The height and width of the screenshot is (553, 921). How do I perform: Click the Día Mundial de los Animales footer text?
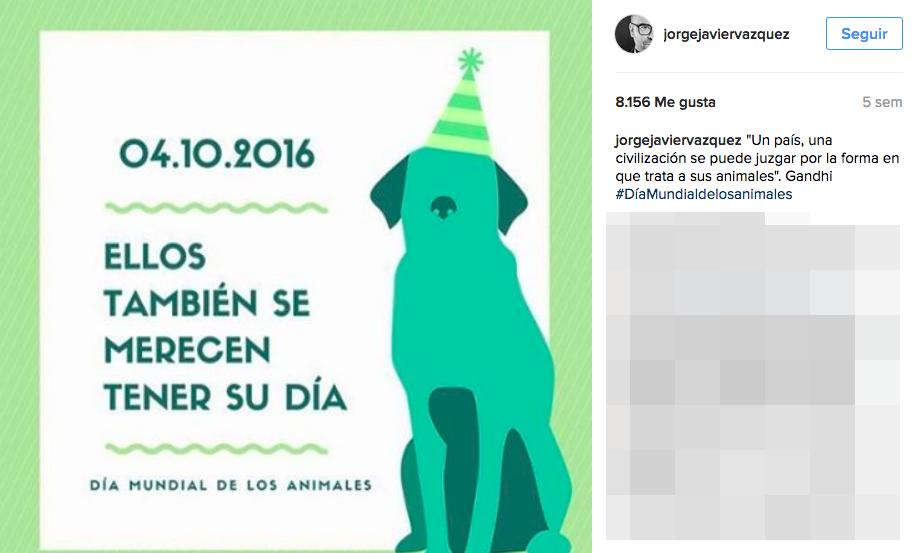pos(231,485)
